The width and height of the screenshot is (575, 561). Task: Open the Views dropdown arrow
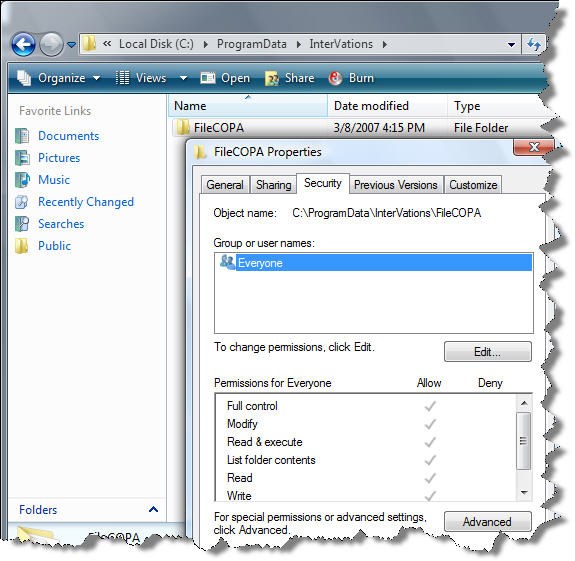[183, 78]
